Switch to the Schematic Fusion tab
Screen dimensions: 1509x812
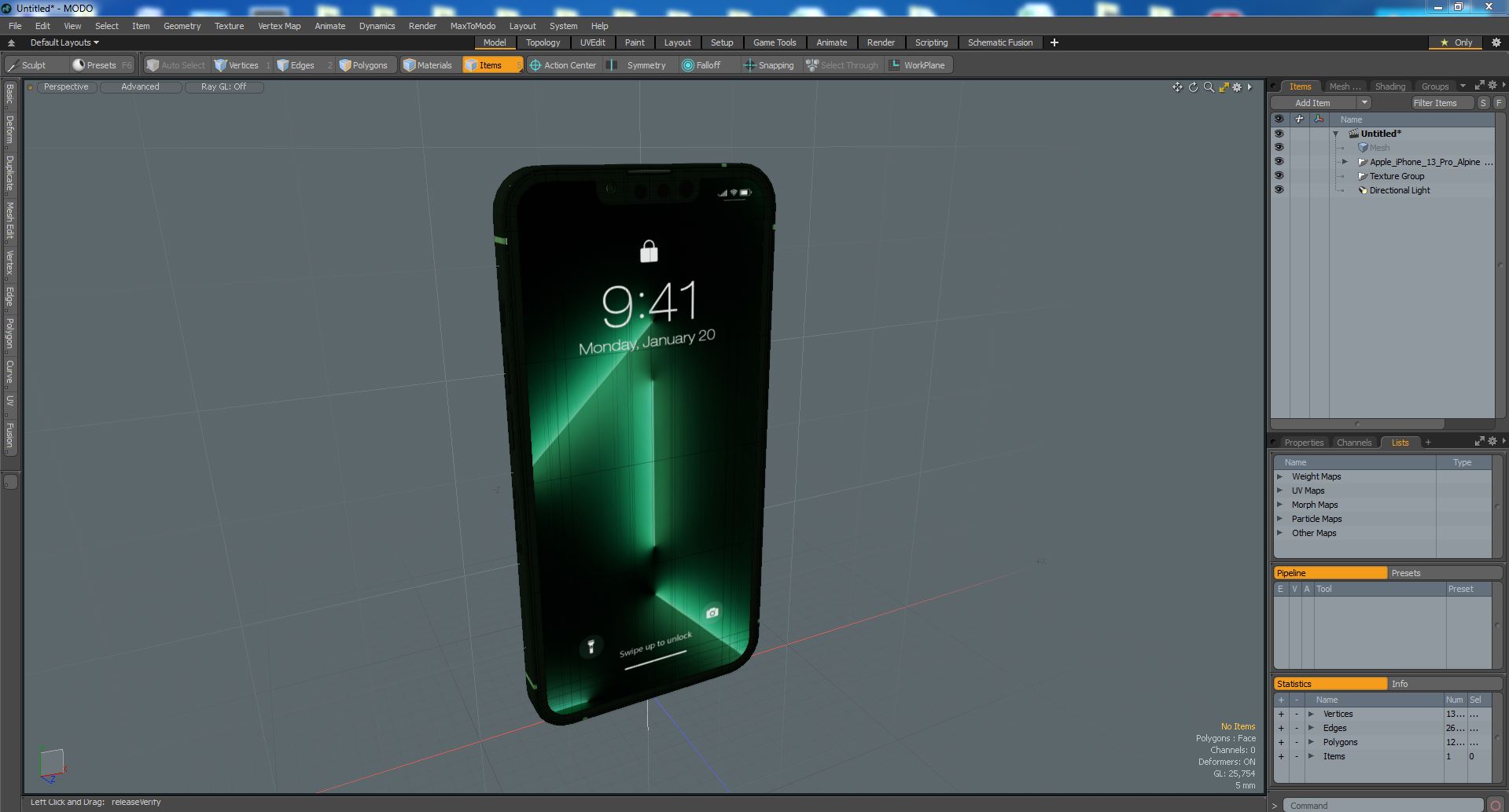(999, 42)
